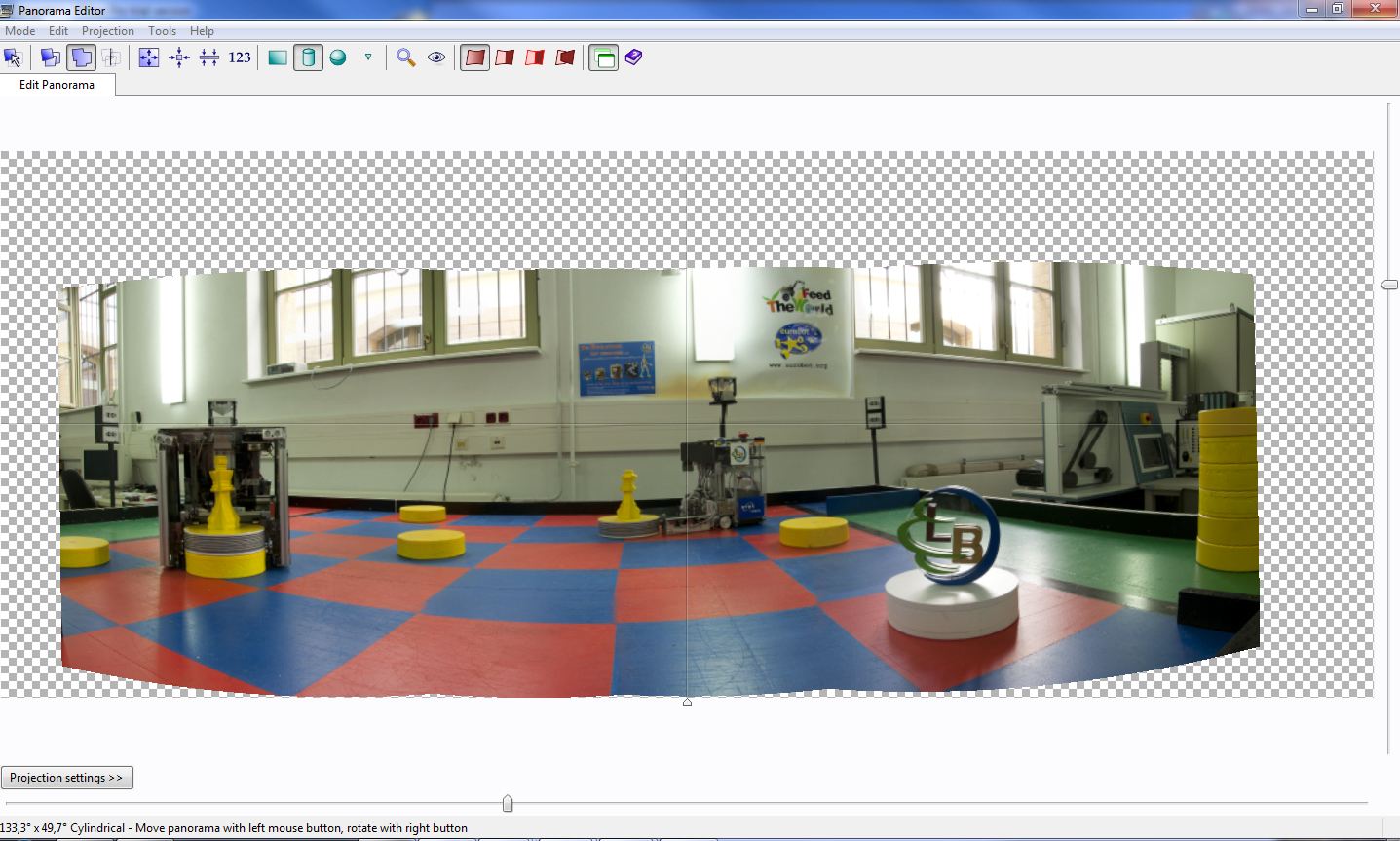Viewport: 1400px width, 841px height.
Task: Open the Mode menu
Action: pos(20,31)
